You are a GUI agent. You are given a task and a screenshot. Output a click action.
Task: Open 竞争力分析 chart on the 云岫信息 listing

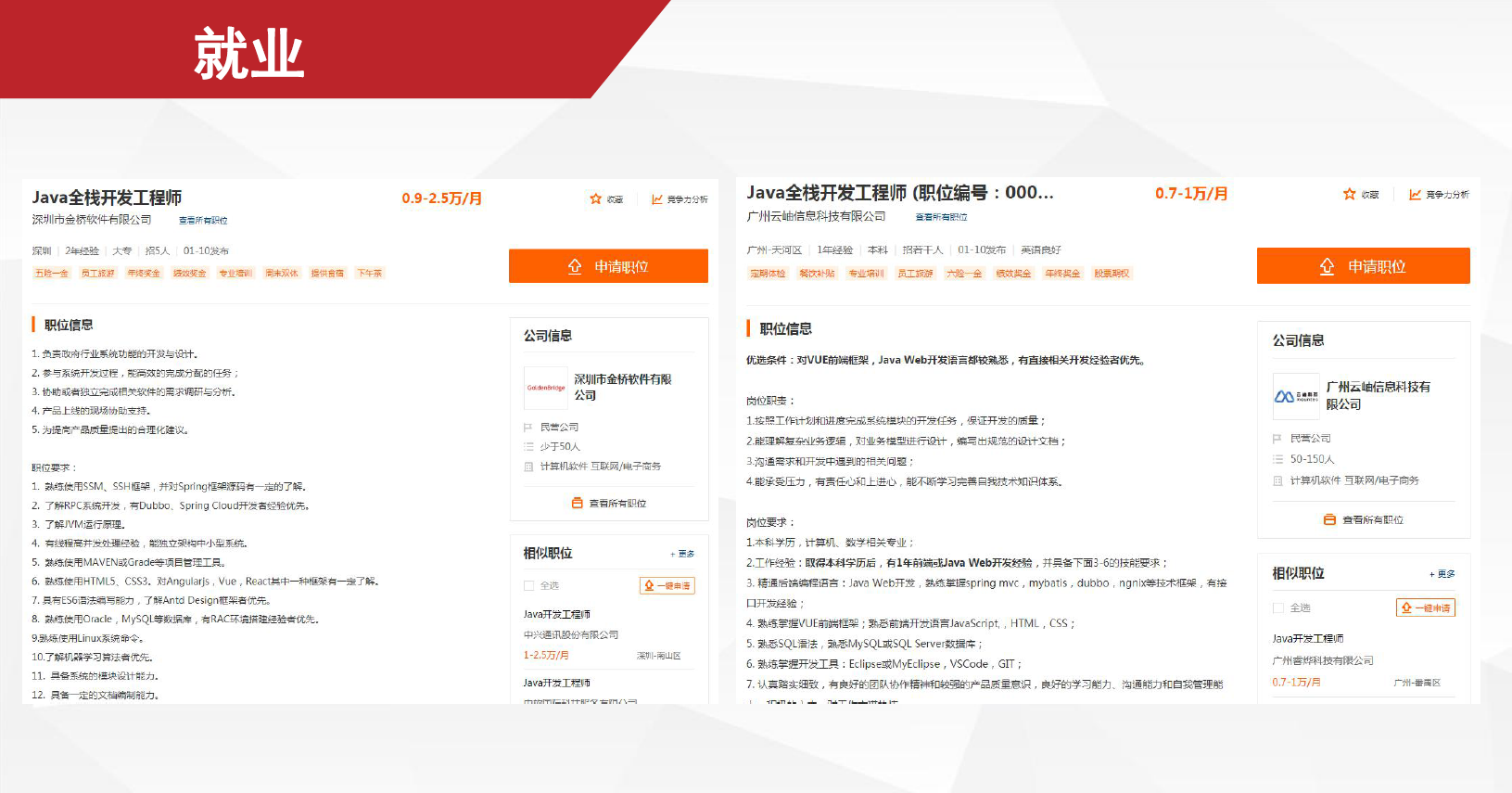coord(1416,194)
